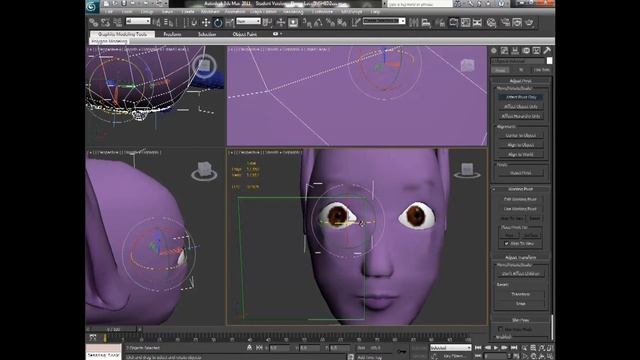Open the Motion command panel tab
This screenshot has width=640, height=360.
pos(526,51)
